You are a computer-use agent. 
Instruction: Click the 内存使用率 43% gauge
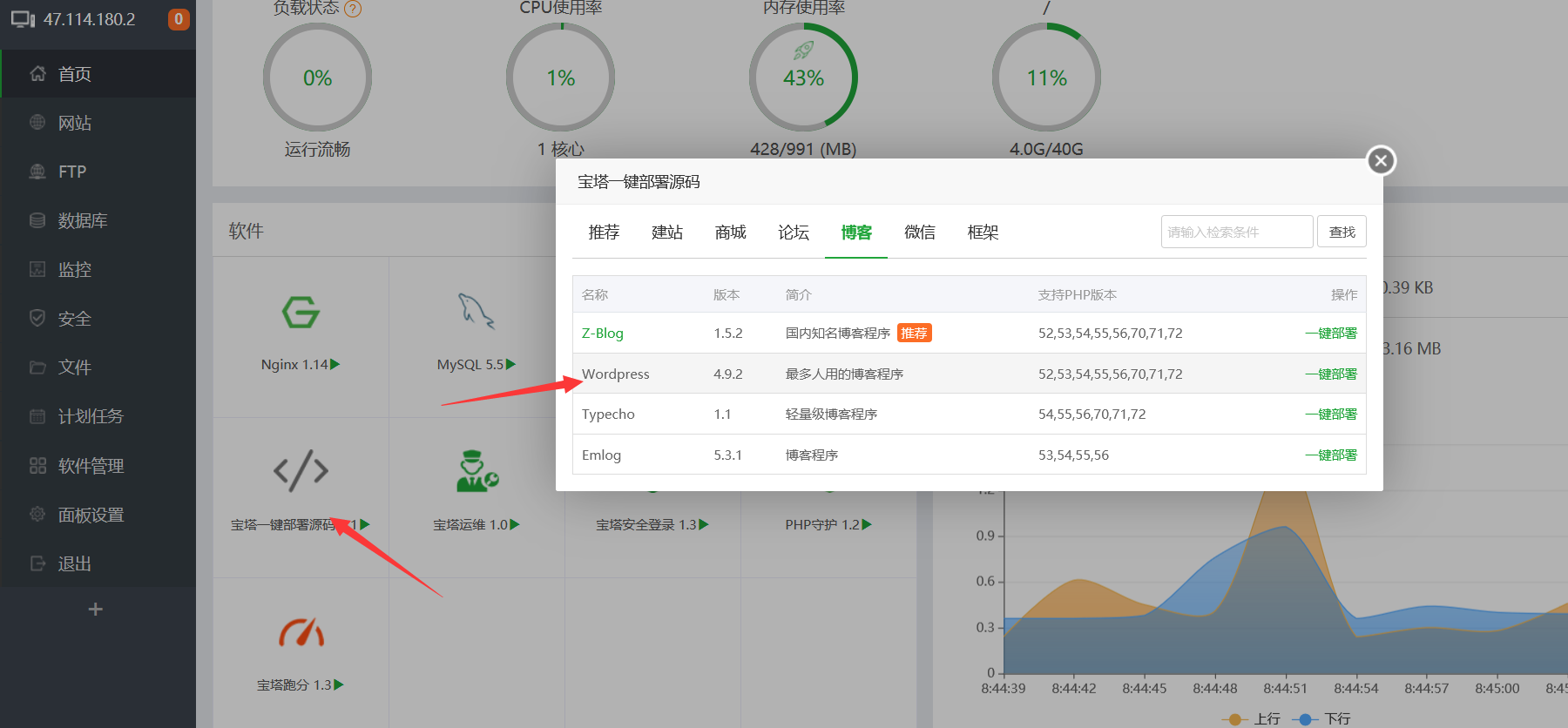[x=803, y=78]
